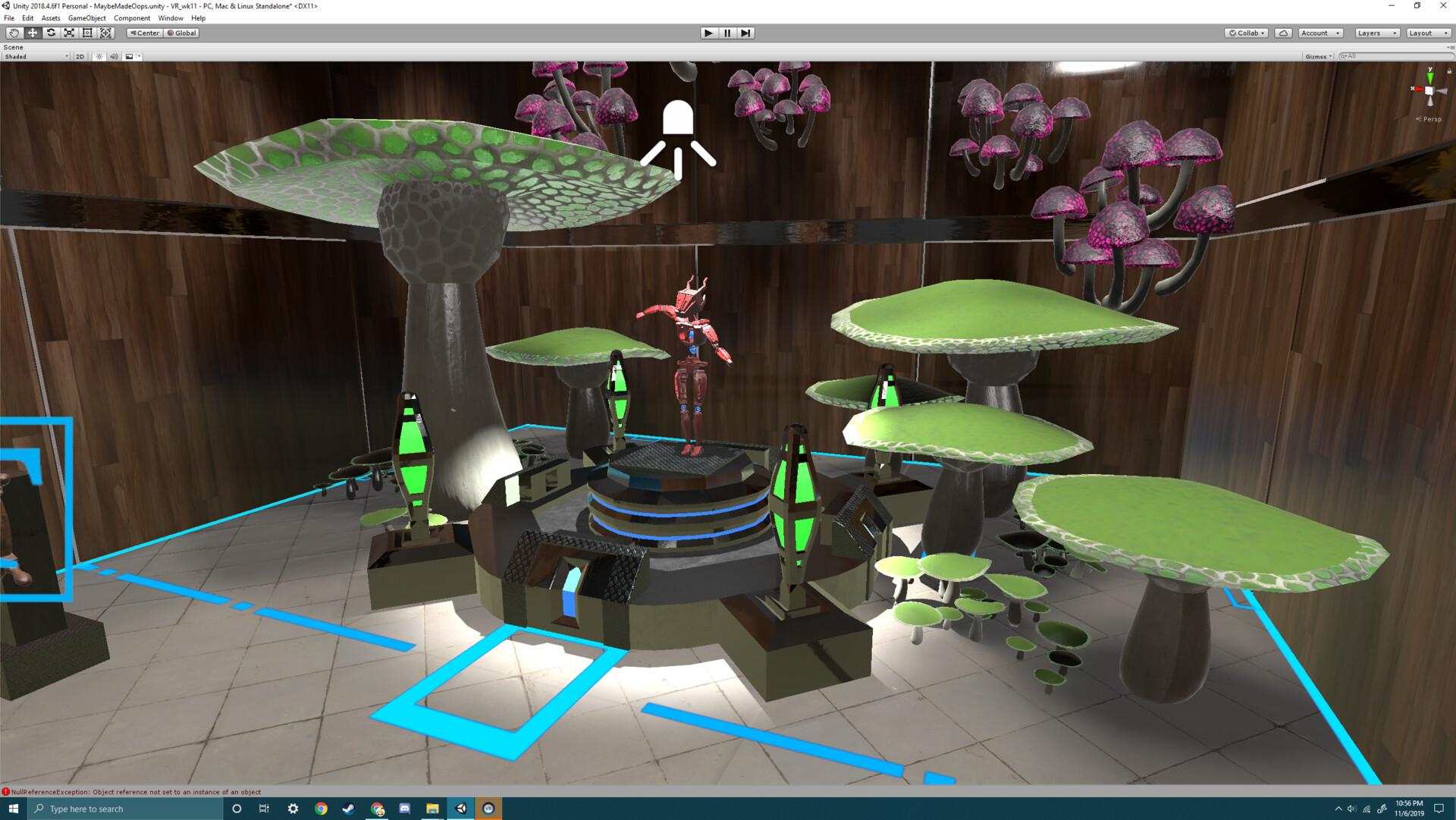Click the NullReferenceException status bar message
The height and width of the screenshot is (820, 1456).
pyautogui.click(x=136, y=791)
